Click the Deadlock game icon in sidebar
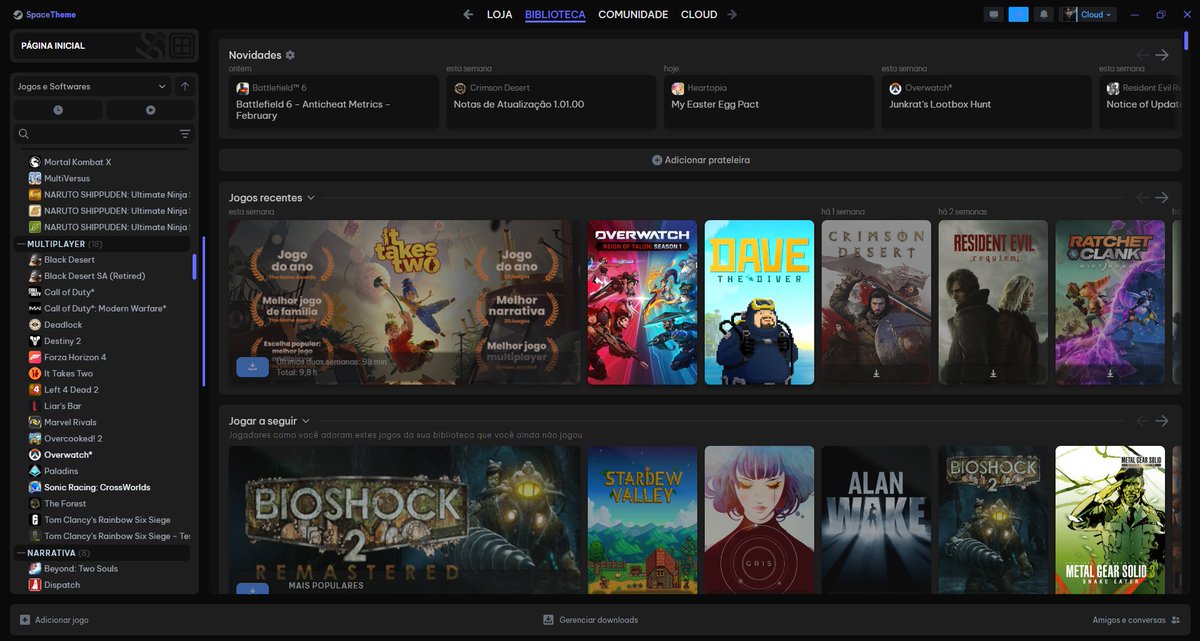Image resolution: width=1200 pixels, height=641 pixels. [35, 325]
